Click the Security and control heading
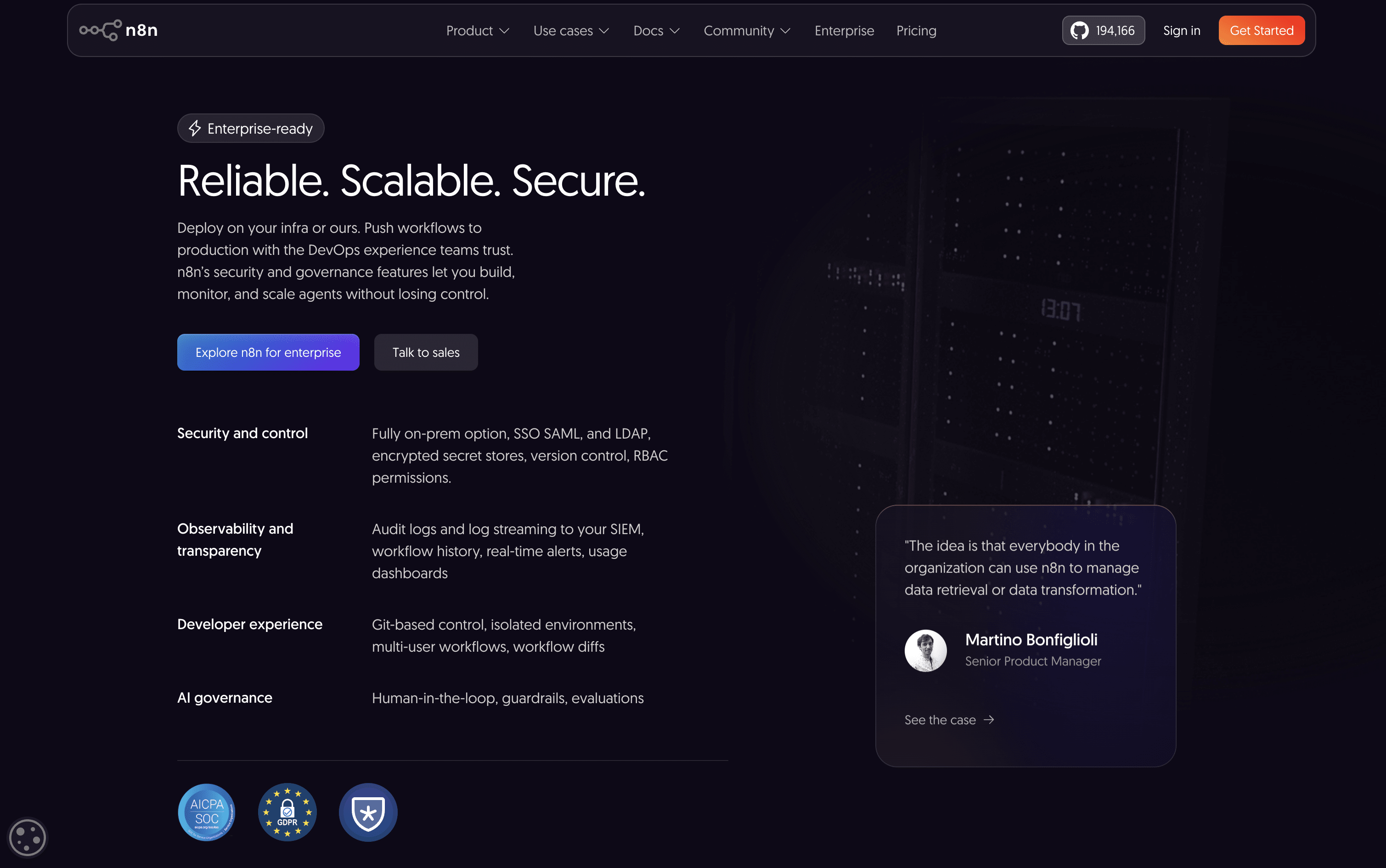The width and height of the screenshot is (1386, 868). point(242,434)
